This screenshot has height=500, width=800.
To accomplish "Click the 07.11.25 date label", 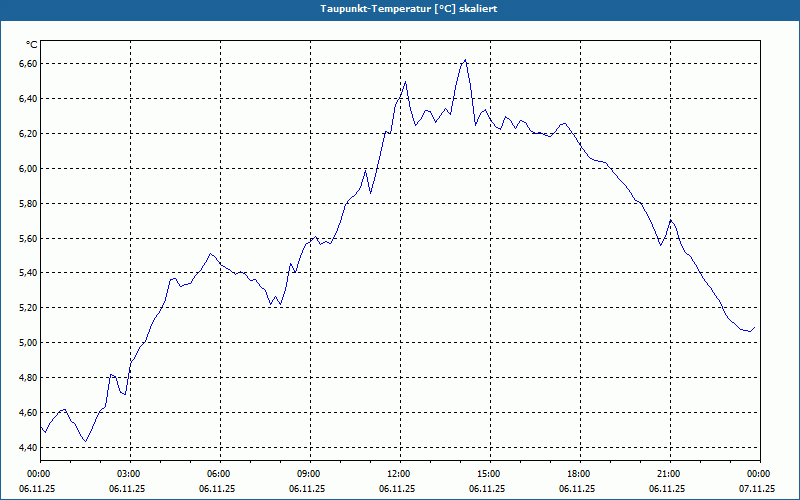I will coord(757,489).
